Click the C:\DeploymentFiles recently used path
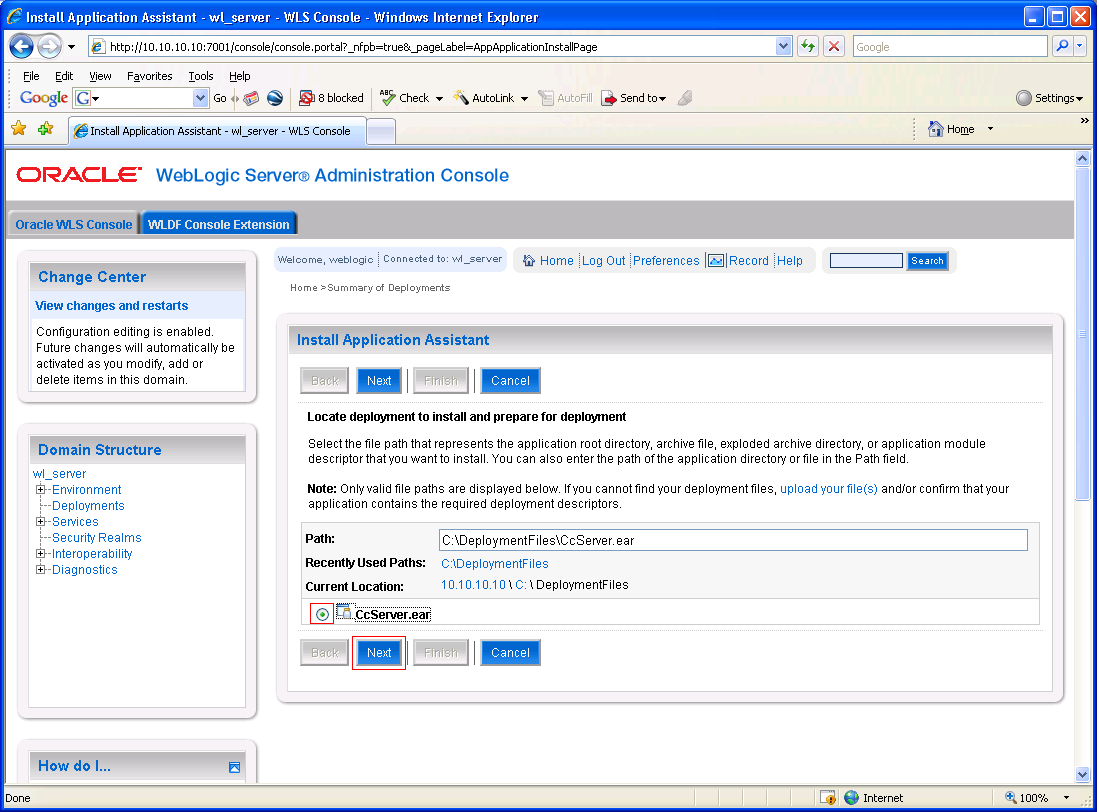The image size is (1099, 812). [x=495, y=563]
